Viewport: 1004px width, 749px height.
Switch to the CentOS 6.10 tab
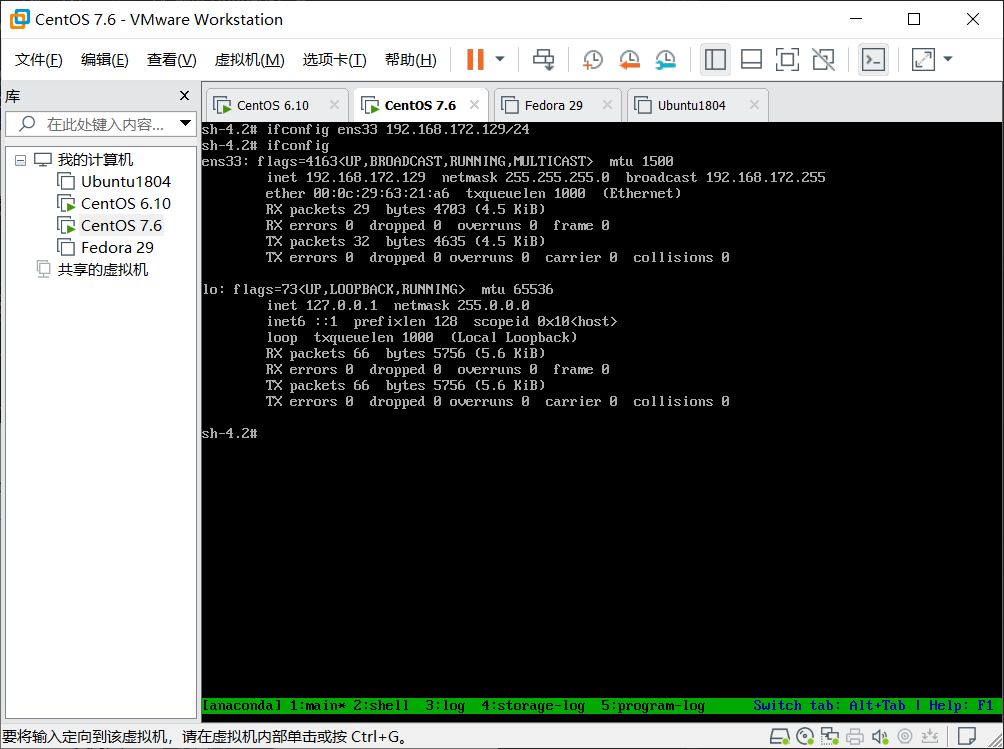coord(277,105)
